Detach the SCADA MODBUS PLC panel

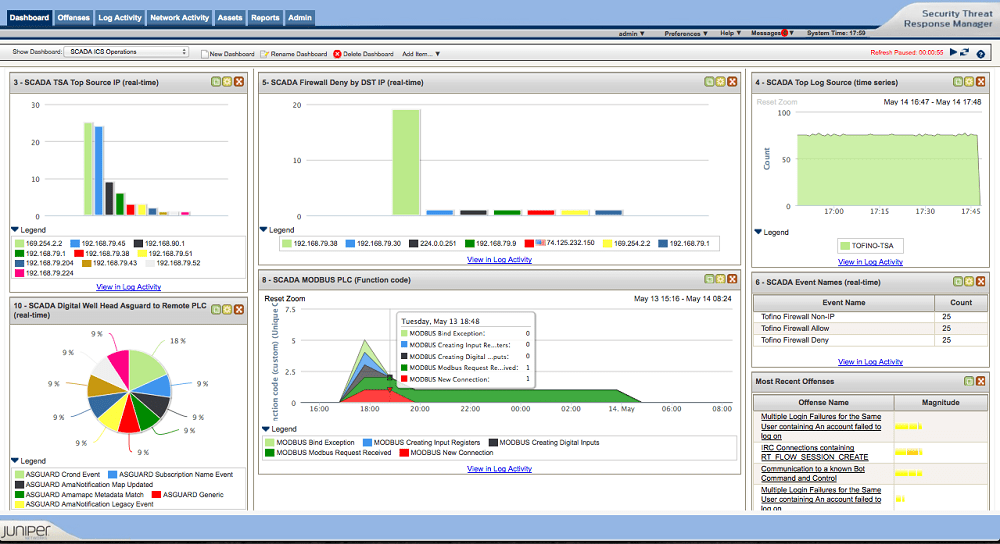click(x=709, y=279)
